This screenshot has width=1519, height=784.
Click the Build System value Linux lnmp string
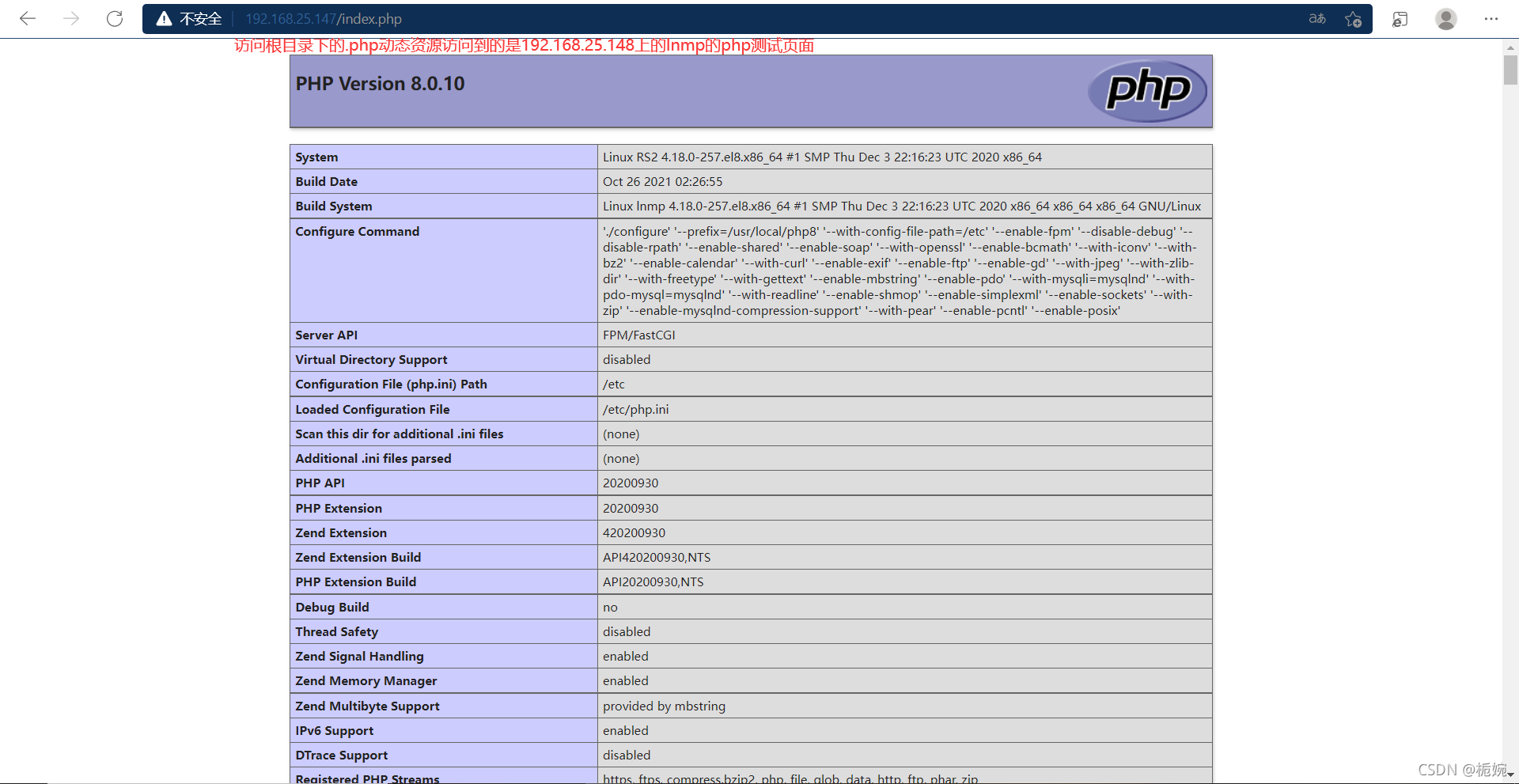click(x=902, y=206)
